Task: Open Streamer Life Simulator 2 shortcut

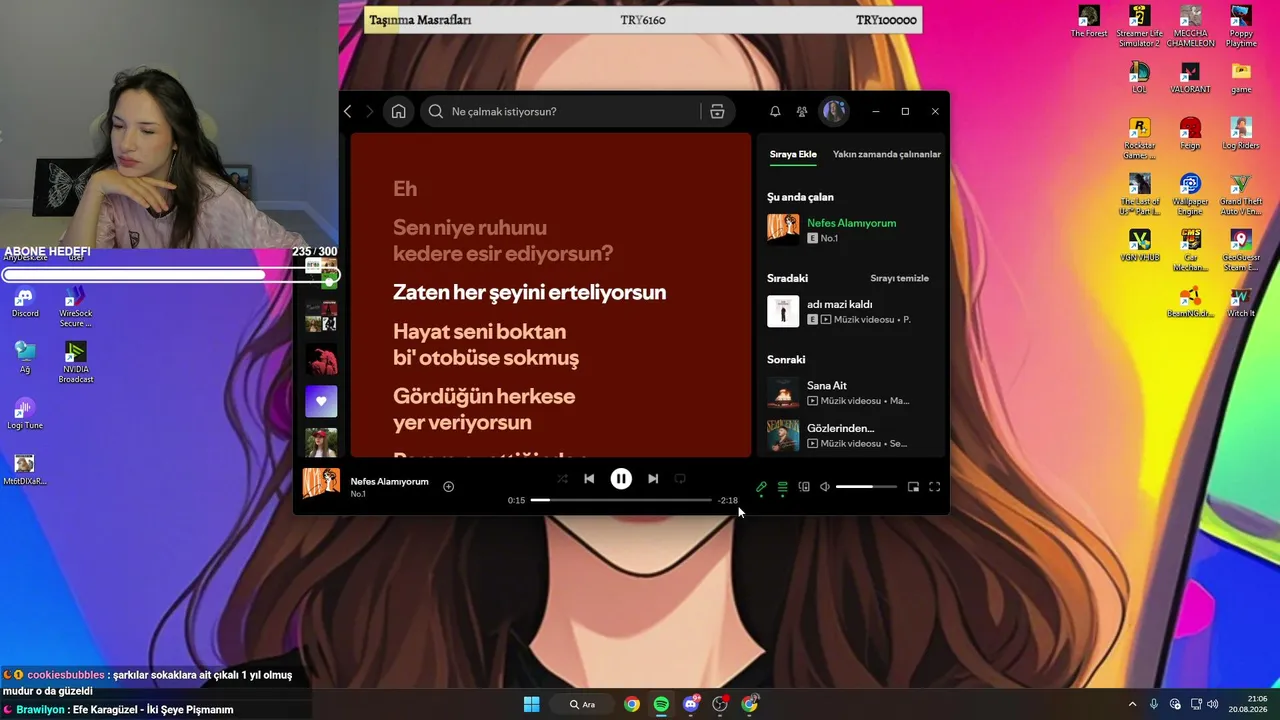Action: pos(1139,26)
